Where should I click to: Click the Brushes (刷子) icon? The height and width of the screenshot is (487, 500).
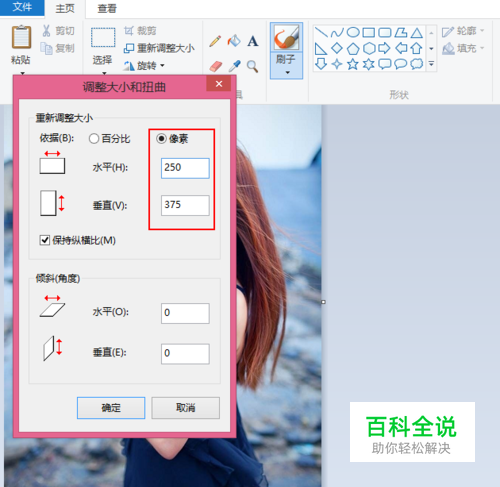286,37
